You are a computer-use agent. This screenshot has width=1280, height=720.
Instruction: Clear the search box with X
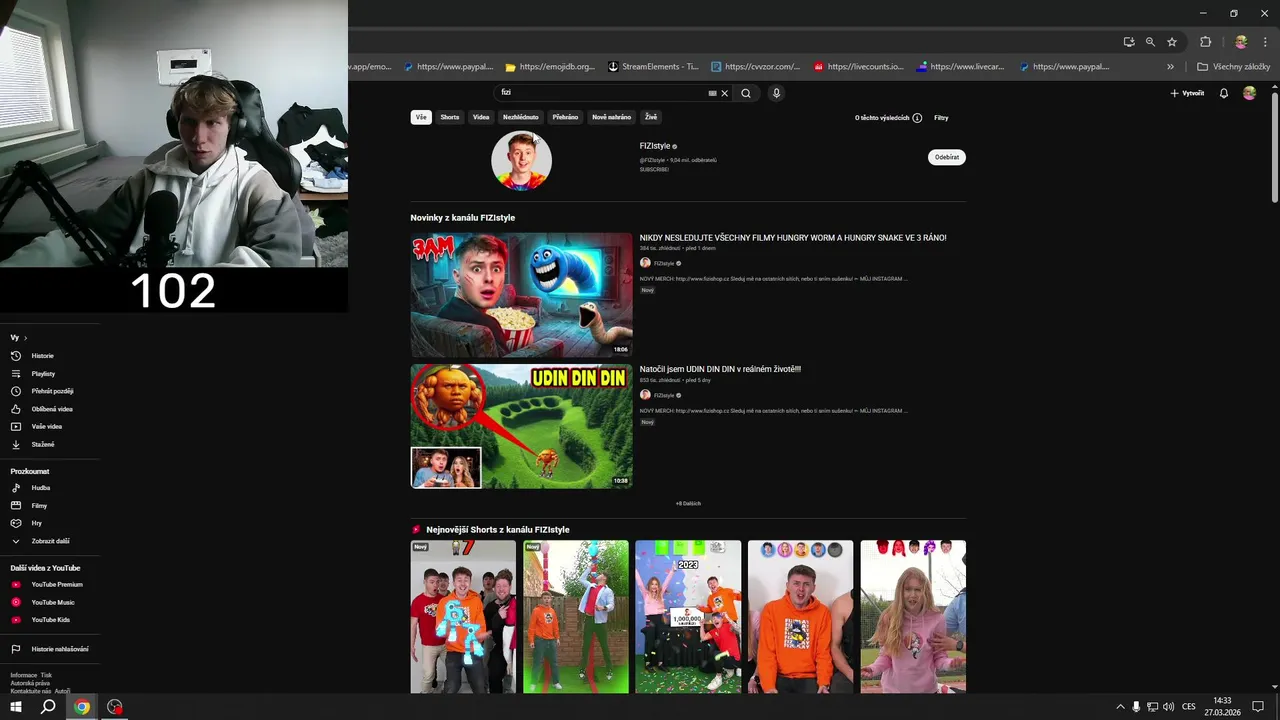pyautogui.click(x=725, y=93)
